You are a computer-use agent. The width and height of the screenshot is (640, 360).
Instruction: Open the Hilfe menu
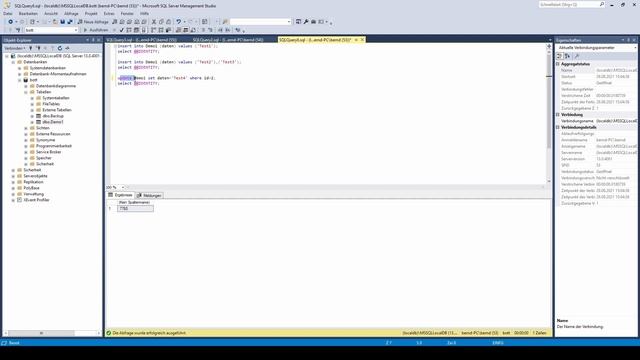coord(144,13)
